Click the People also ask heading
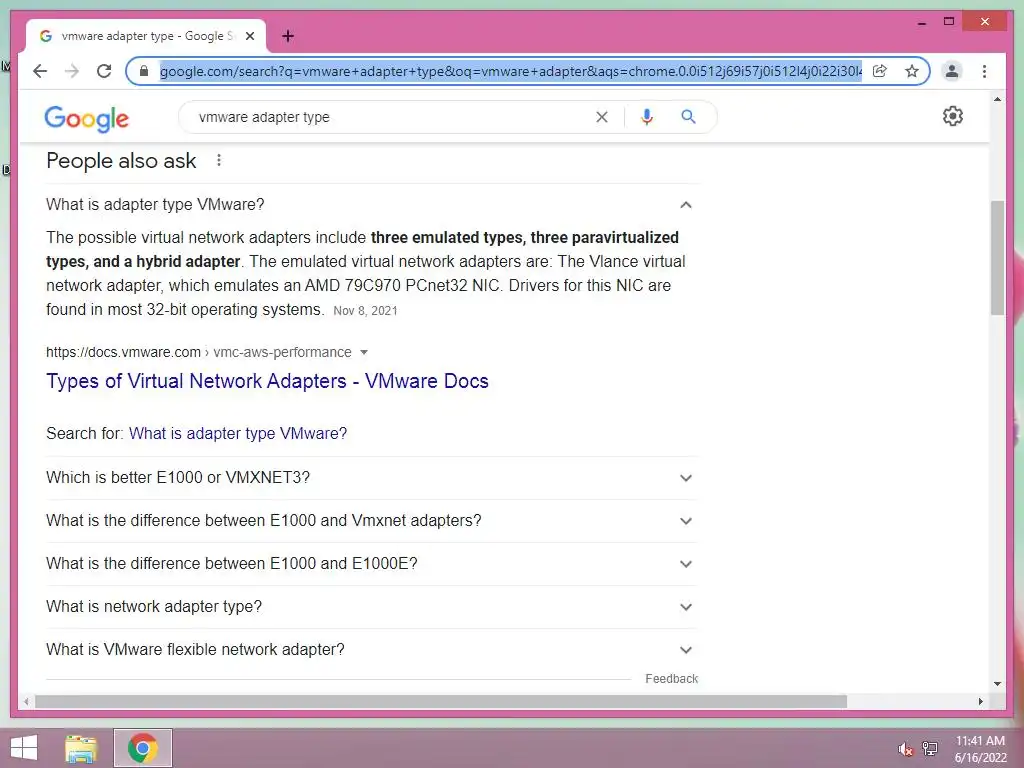 (121, 161)
